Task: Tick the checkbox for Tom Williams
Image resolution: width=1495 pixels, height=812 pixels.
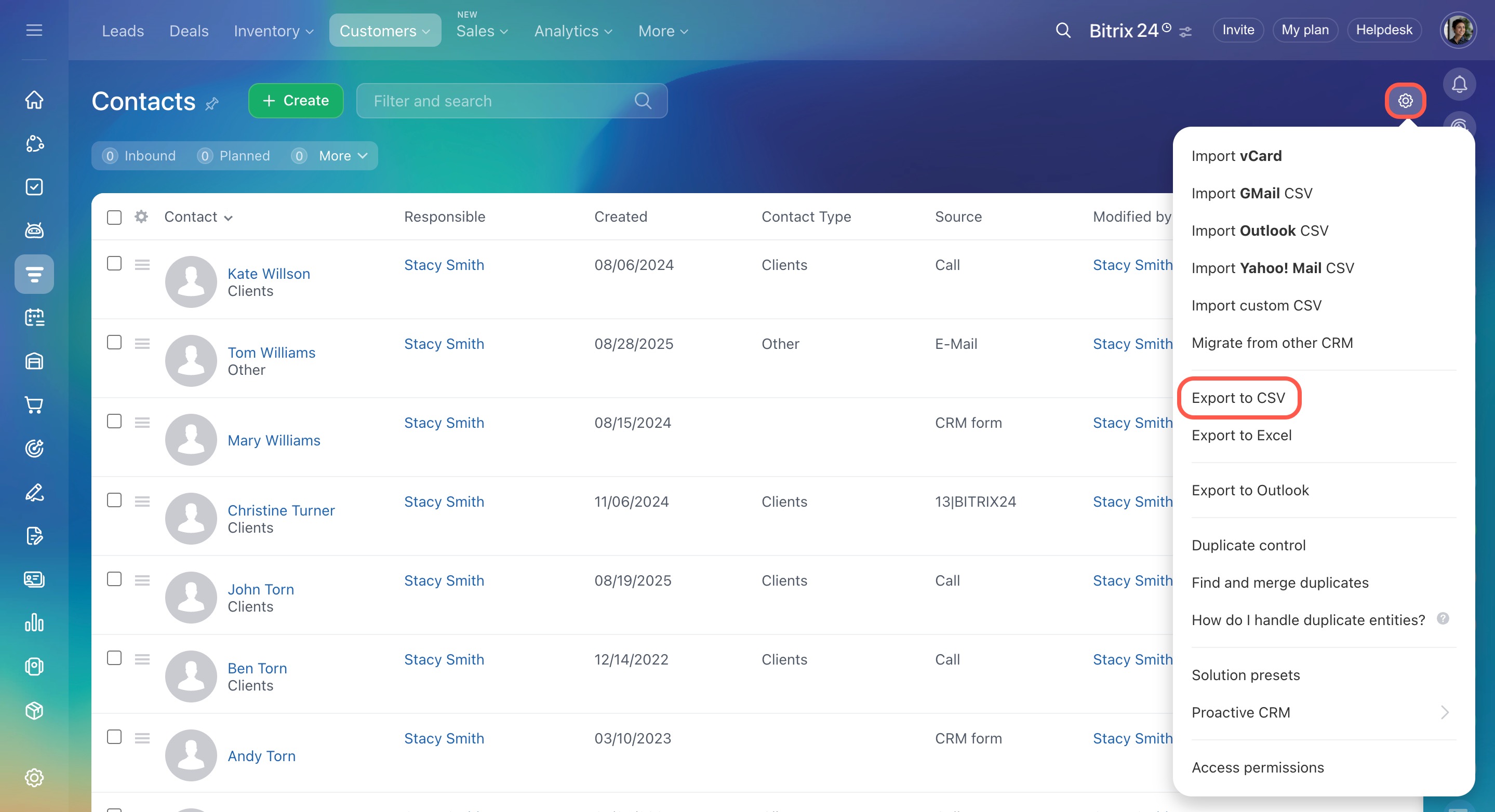Action: [114, 343]
